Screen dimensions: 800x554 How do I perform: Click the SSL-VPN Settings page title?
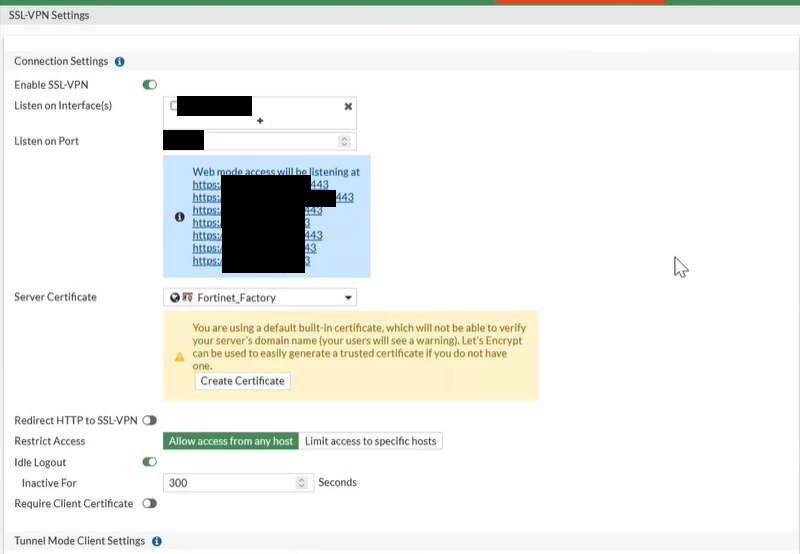point(49,15)
